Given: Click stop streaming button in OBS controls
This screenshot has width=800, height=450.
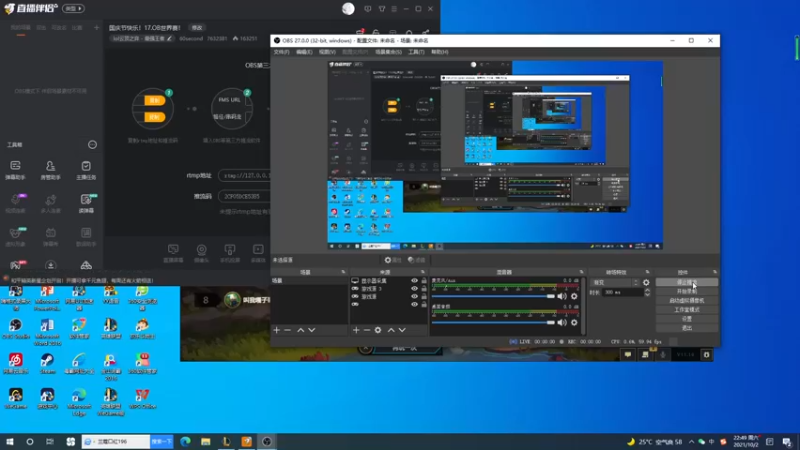Looking at the screenshot, I should click(687, 282).
